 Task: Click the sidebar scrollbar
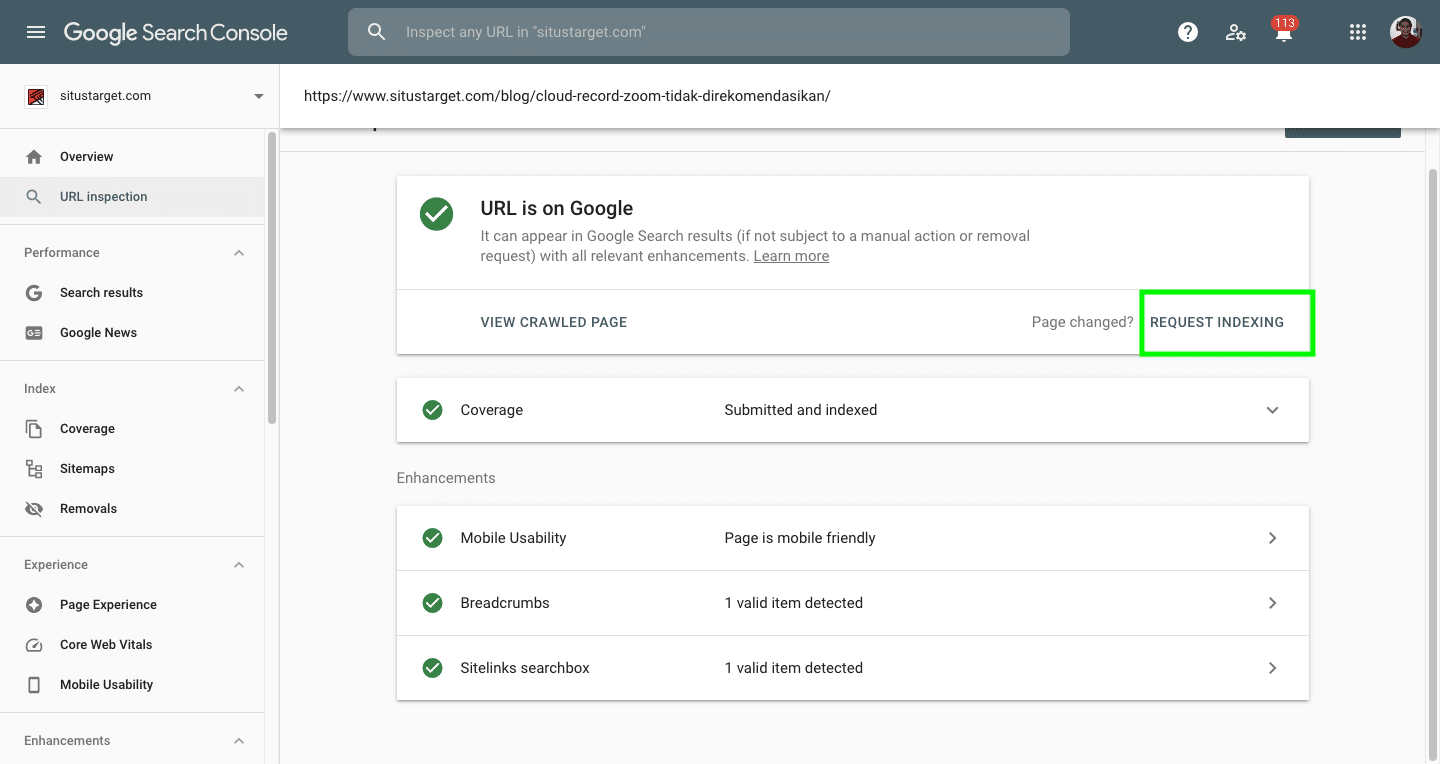(x=271, y=278)
